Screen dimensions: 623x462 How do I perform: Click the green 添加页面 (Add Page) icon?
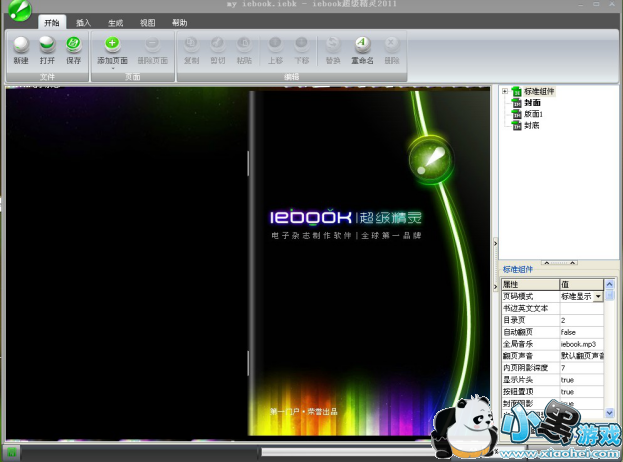coord(112,45)
